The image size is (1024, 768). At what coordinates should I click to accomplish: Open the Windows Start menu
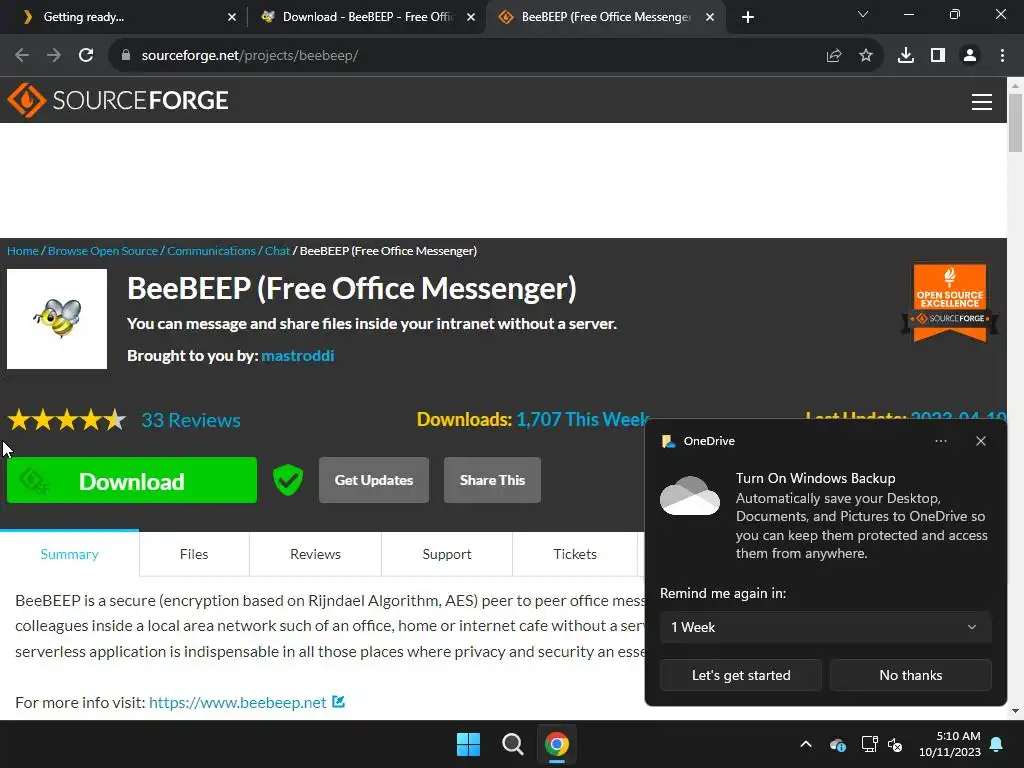[x=468, y=744]
